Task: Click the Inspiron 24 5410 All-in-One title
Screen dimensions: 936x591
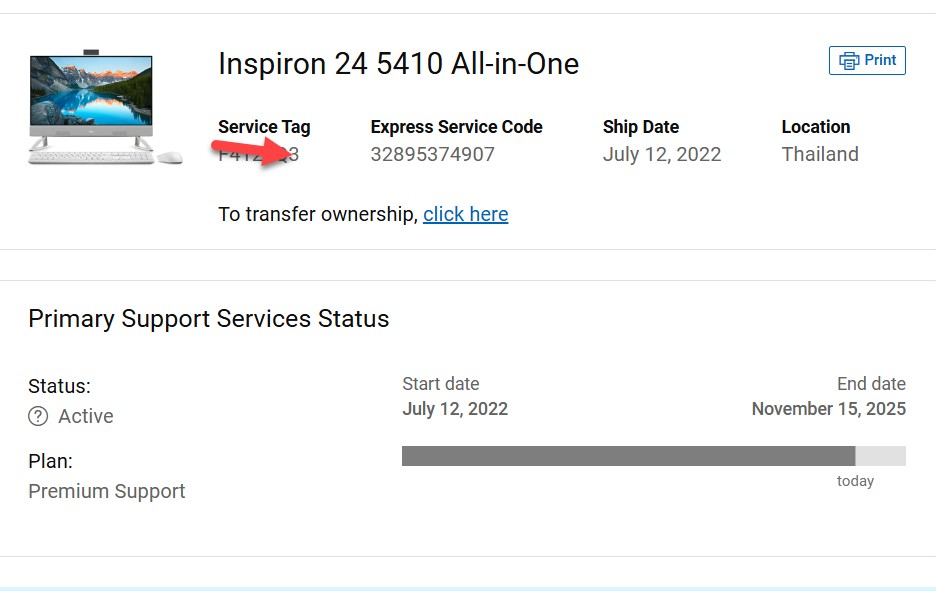Action: point(399,64)
